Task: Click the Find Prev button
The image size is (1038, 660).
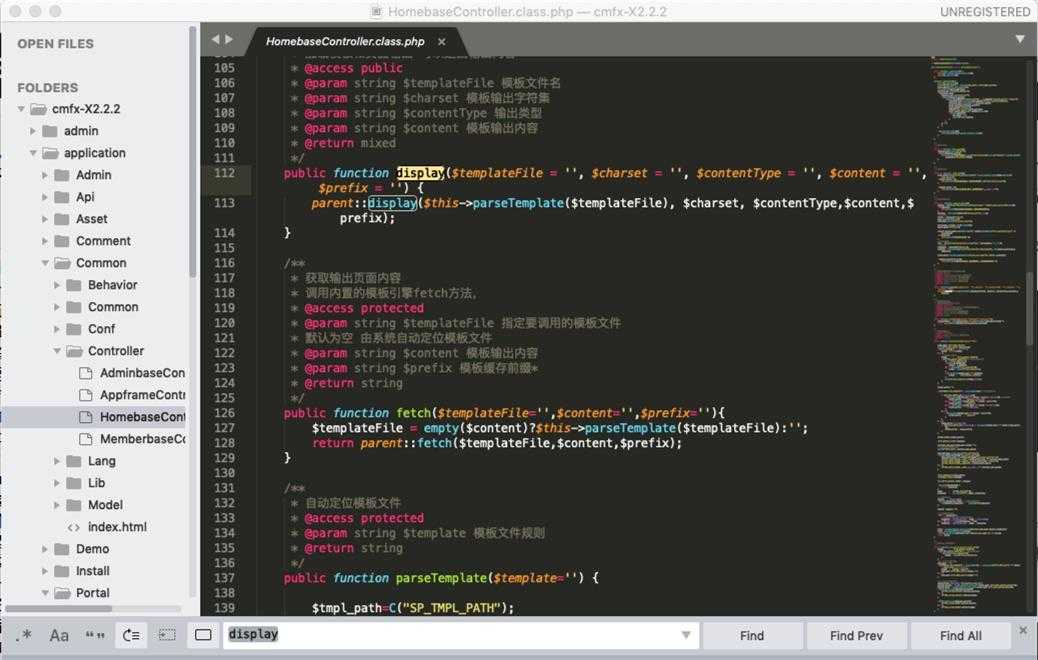Action: pyautogui.click(x=856, y=636)
